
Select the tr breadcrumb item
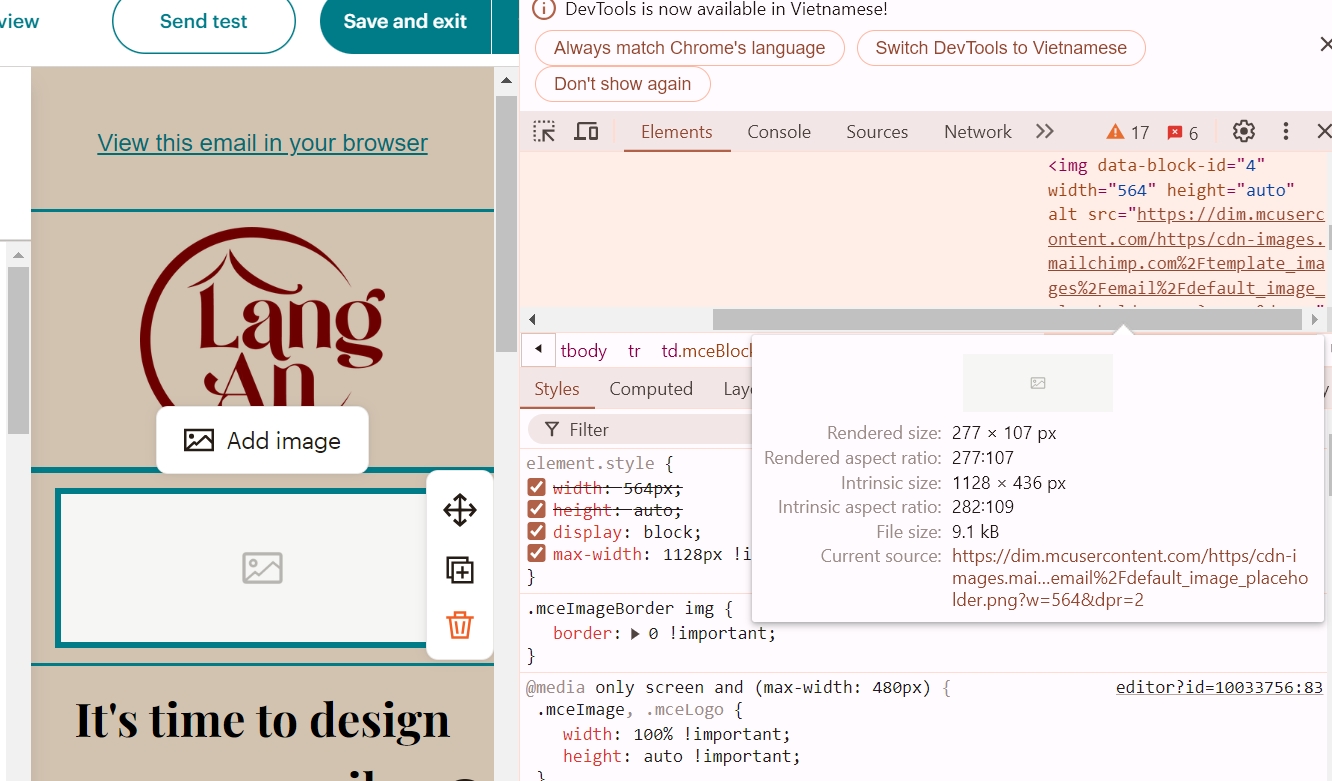pyautogui.click(x=634, y=351)
